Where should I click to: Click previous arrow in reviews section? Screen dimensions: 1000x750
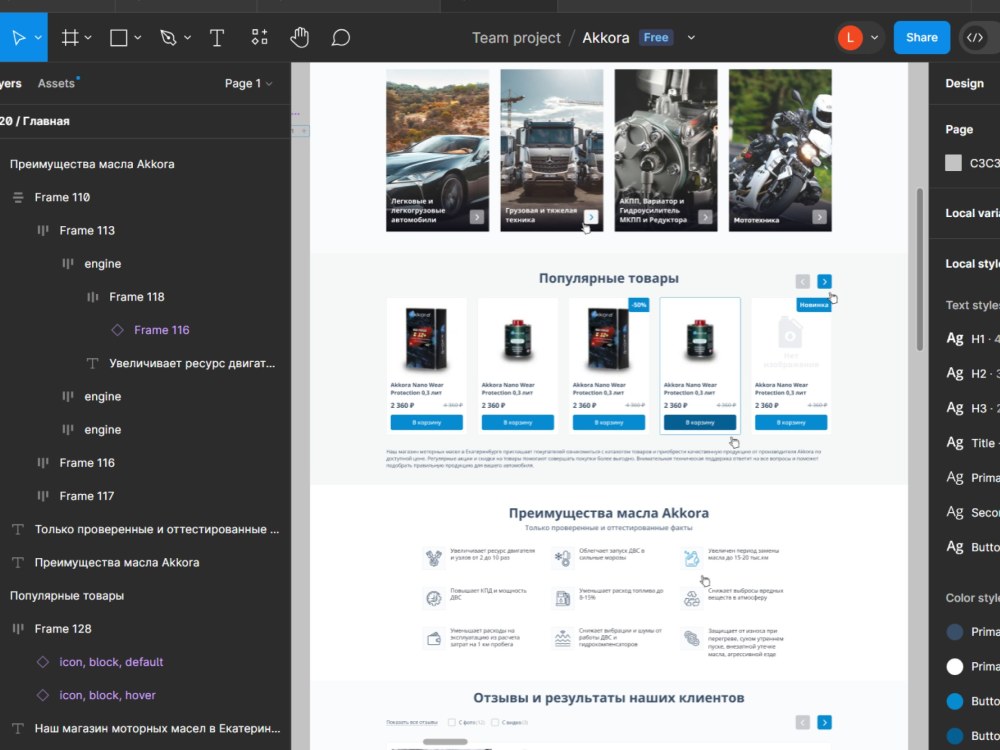point(802,722)
